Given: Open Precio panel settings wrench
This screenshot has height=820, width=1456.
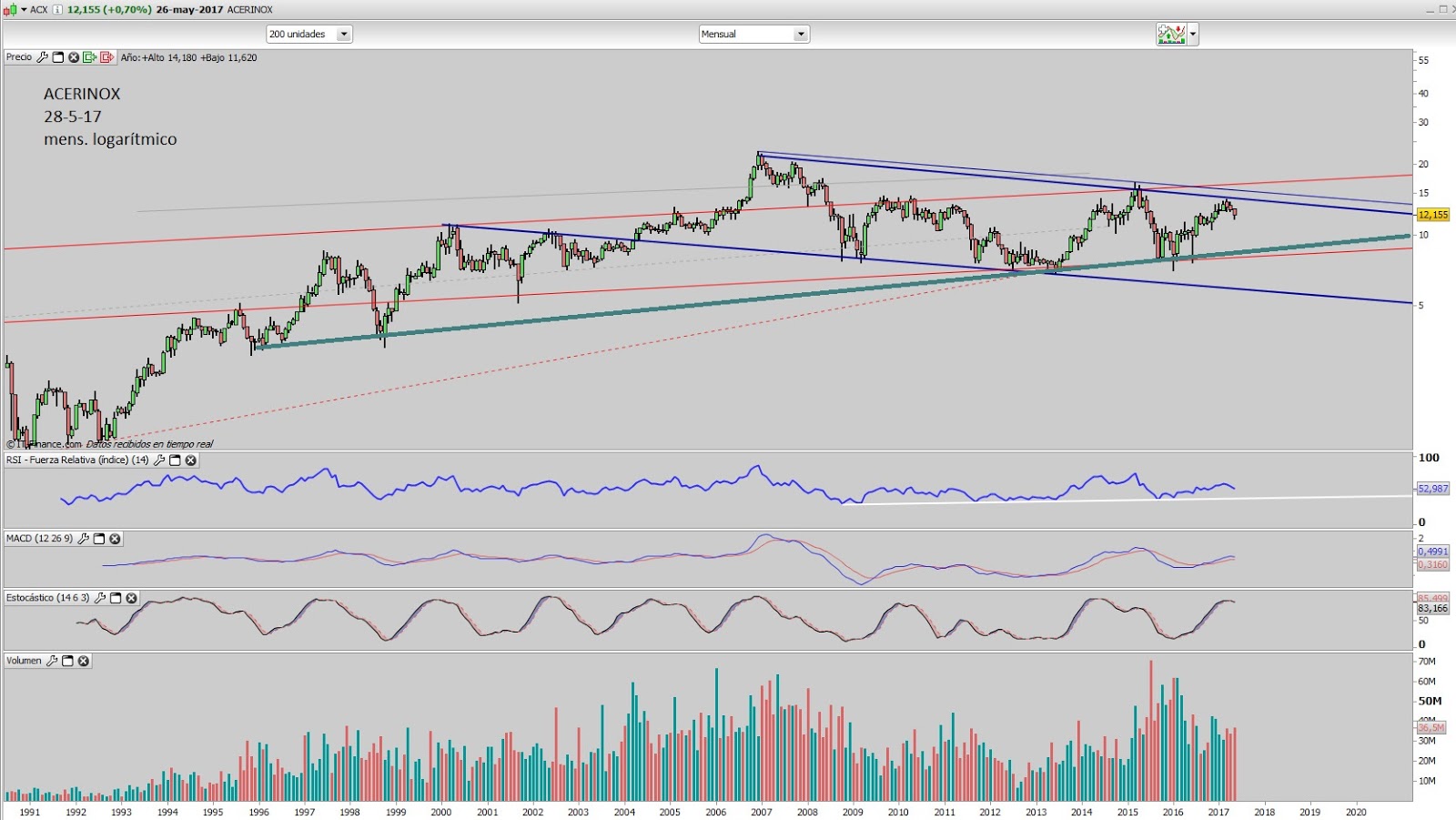Looking at the screenshot, I should click(42, 57).
